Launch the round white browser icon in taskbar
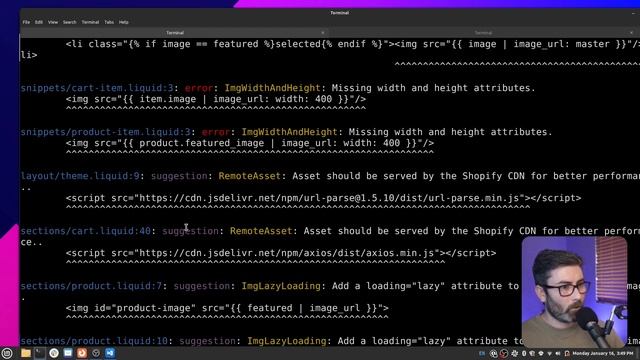Image resolution: width=640 pixels, height=360 pixels. click(54, 353)
